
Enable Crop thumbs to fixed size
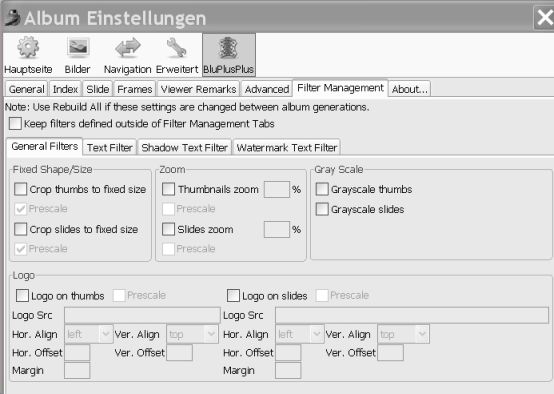(20, 189)
